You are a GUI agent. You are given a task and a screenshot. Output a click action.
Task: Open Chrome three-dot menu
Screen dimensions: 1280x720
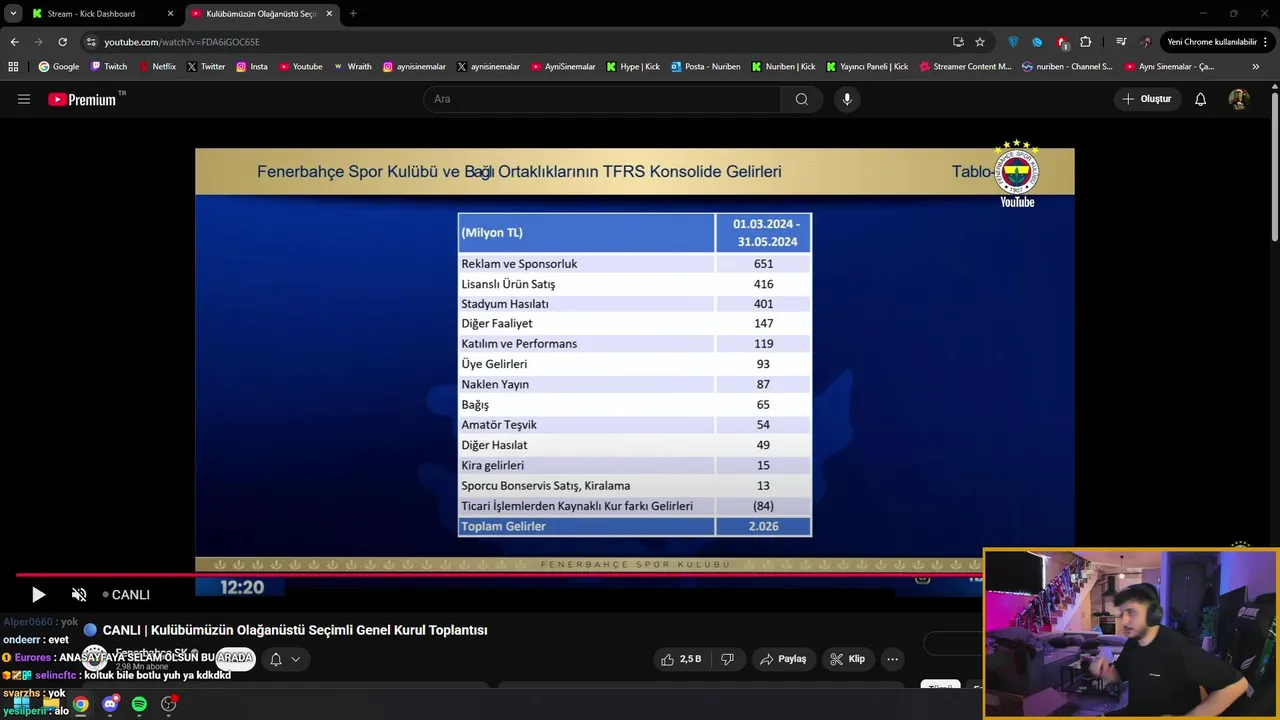(x=1267, y=42)
